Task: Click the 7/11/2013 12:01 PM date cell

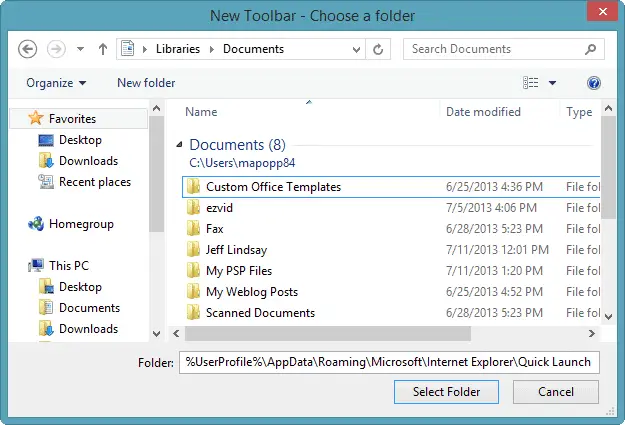Action: click(497, 250)
